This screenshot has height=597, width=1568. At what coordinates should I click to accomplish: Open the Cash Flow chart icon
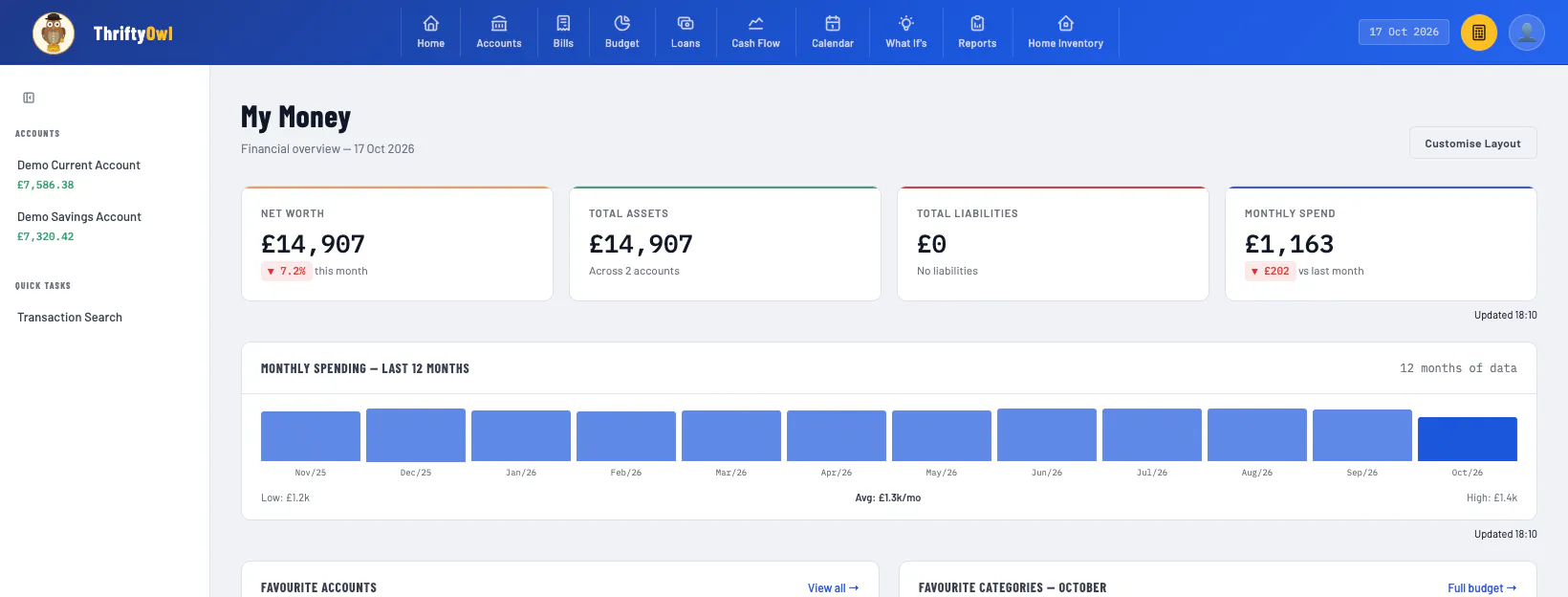click(x=755, y=23)
